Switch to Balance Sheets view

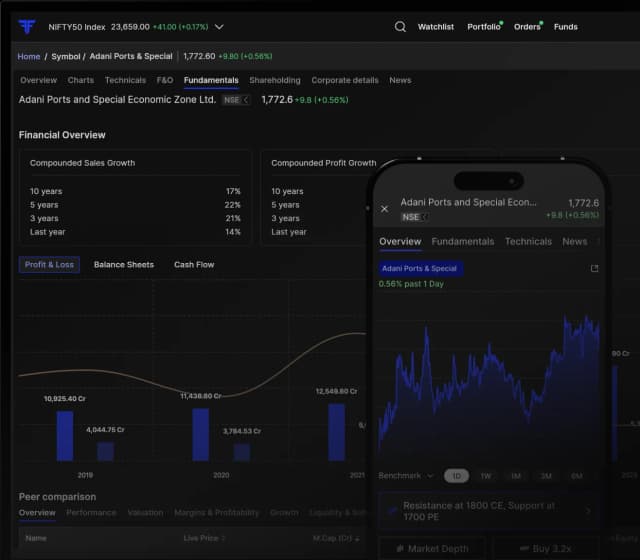(124, 264)
